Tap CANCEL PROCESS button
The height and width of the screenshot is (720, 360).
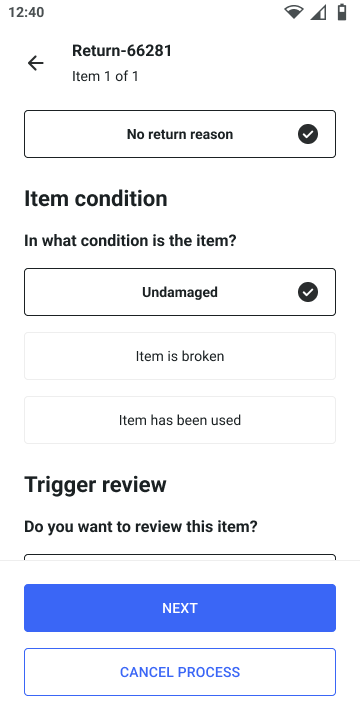180,672
